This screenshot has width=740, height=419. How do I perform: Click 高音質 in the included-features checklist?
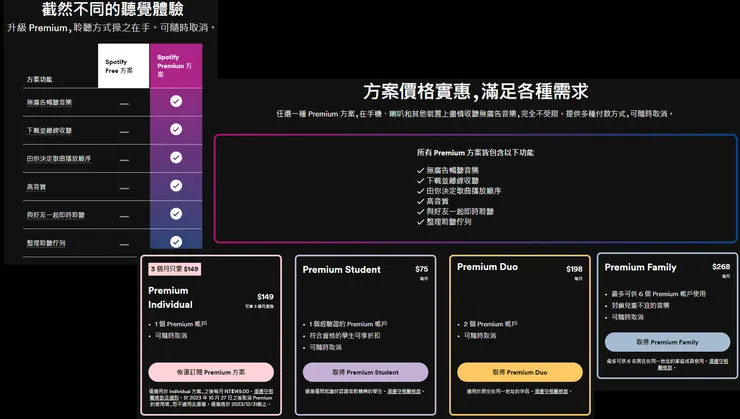point(437,201)
